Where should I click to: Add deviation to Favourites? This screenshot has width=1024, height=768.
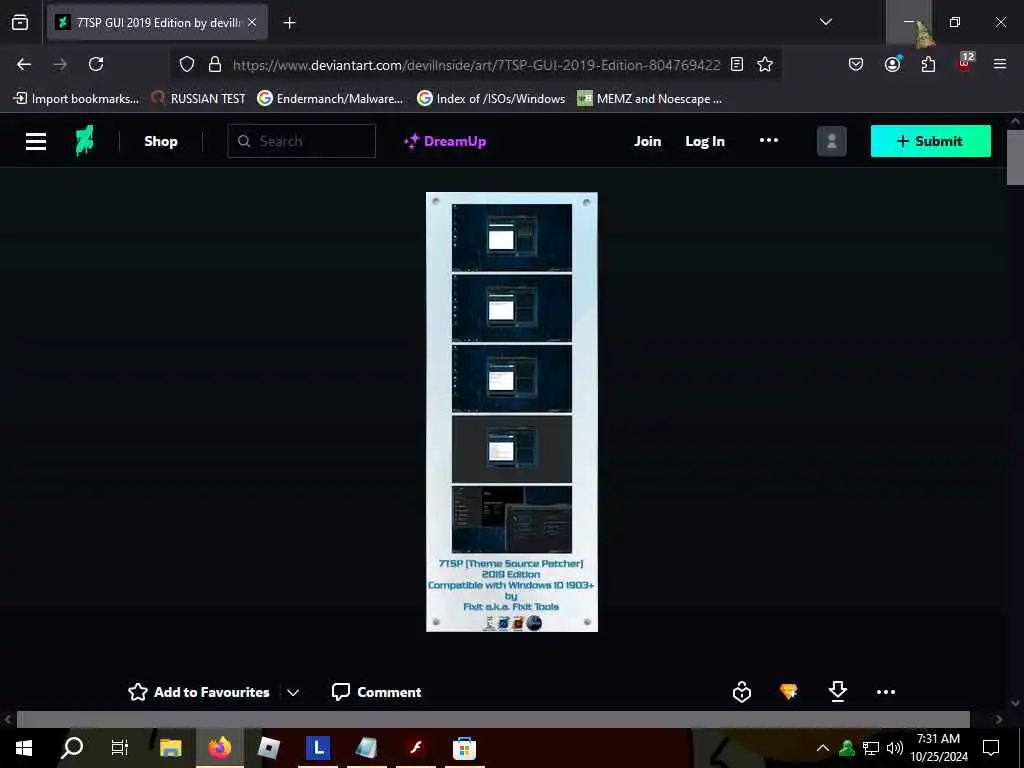tap(199, 692)
